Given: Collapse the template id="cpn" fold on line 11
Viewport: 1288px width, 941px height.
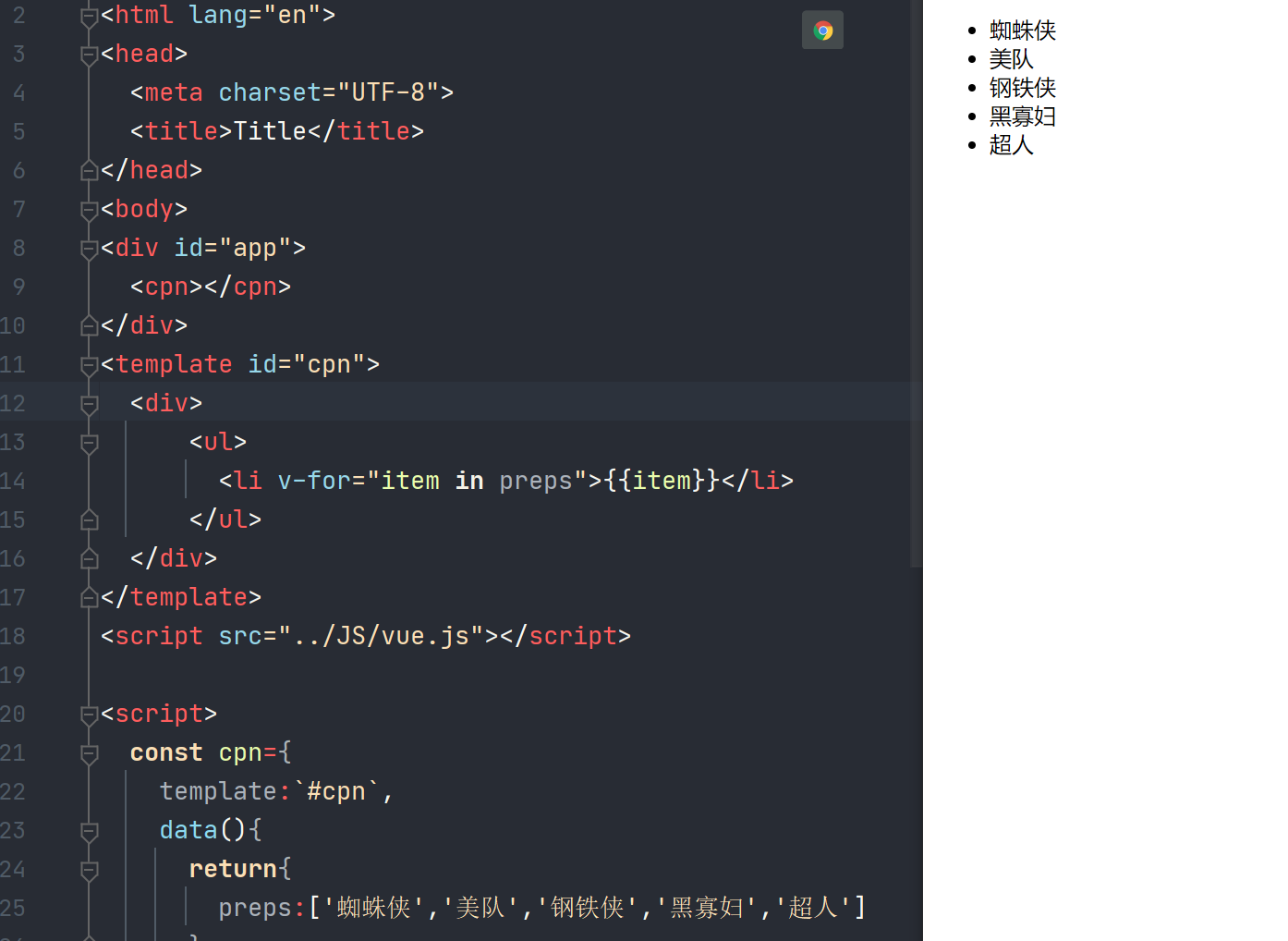Looking at the screenshot, I should (x=90, y=366).
